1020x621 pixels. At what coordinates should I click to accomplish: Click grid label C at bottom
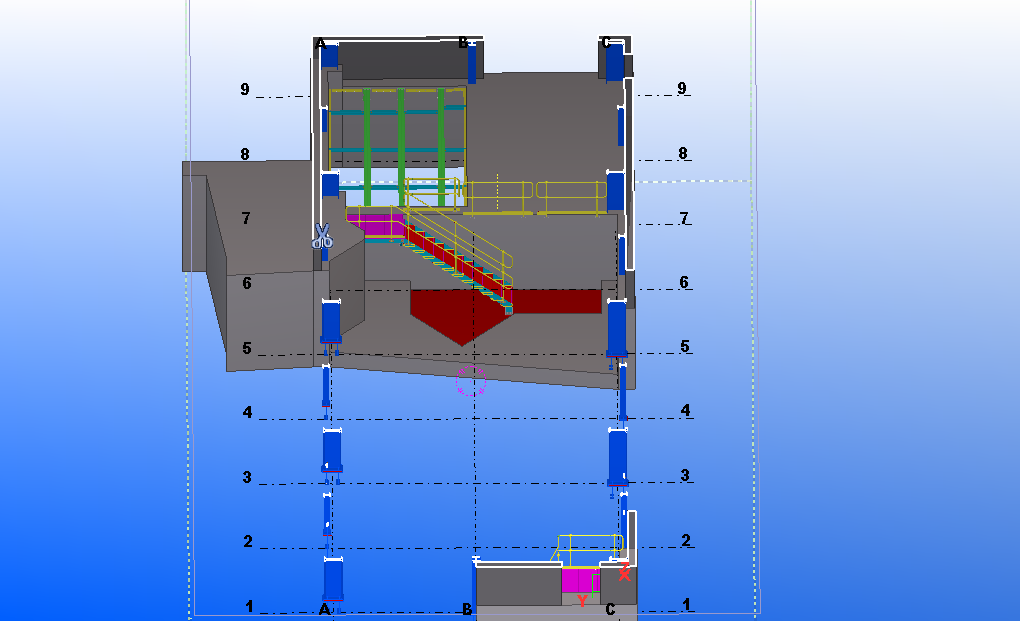[610, 610]
